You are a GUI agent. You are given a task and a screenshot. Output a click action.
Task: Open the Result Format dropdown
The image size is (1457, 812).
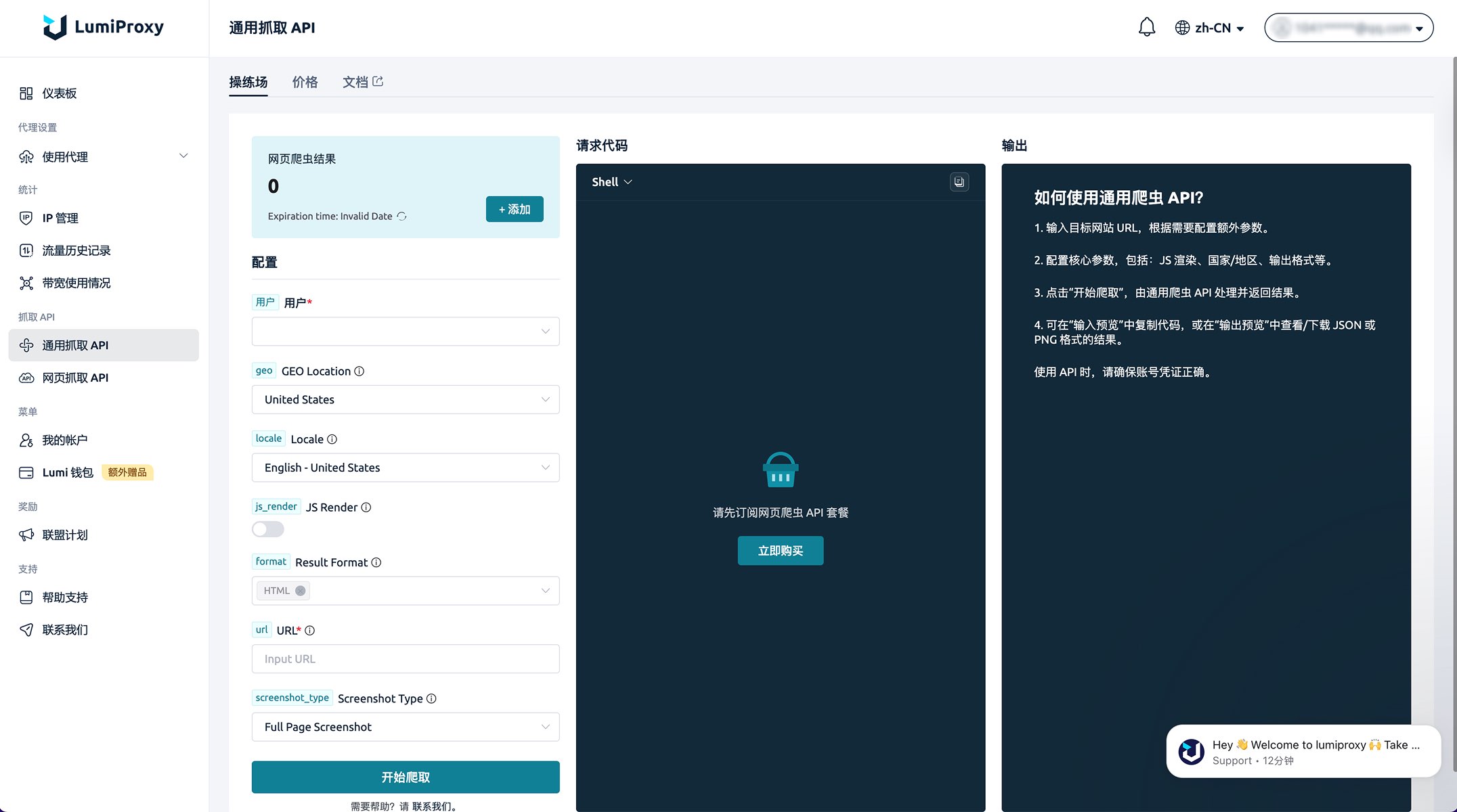(406, 591)
